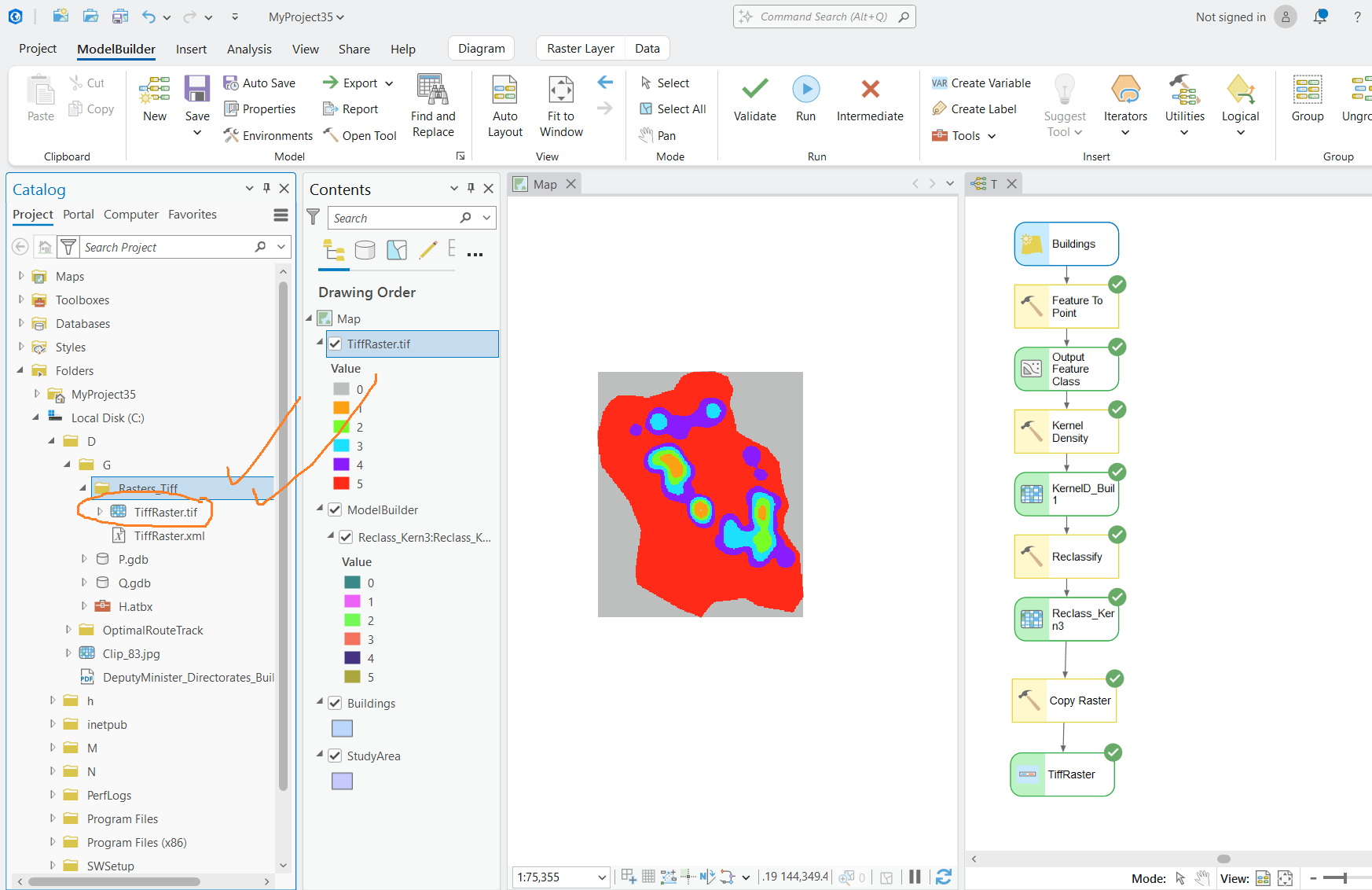This screenshot has height=890, width=1372.
Task: Switch to Raster Layer tab
Action: 581,49
